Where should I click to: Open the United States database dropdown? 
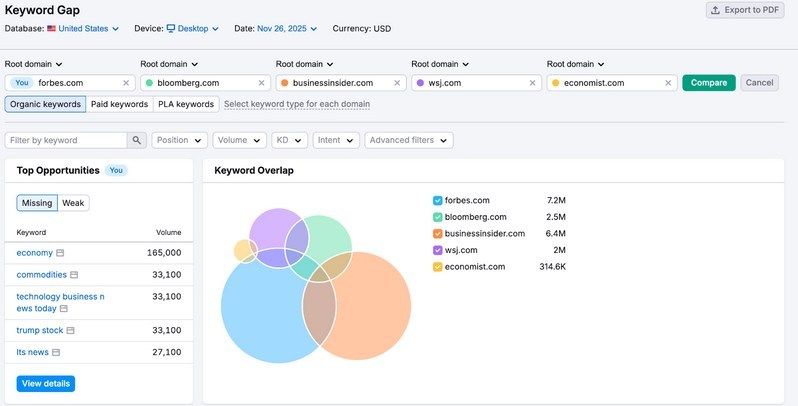point(88,28)
